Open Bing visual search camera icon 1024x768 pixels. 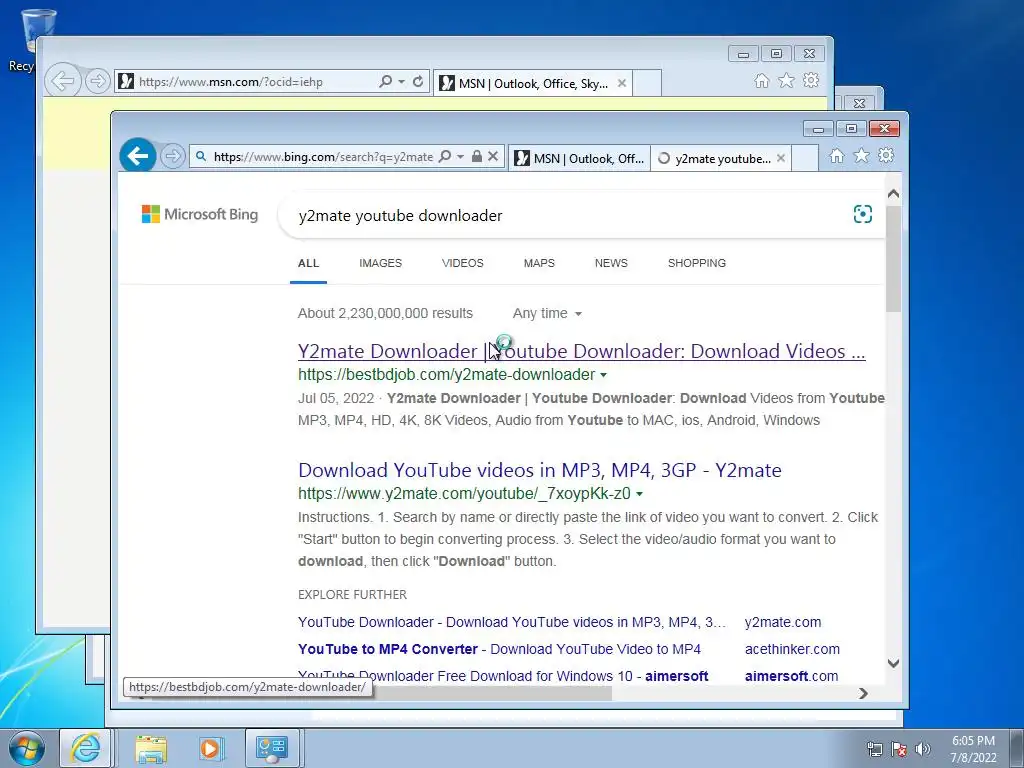coord(863,214)
